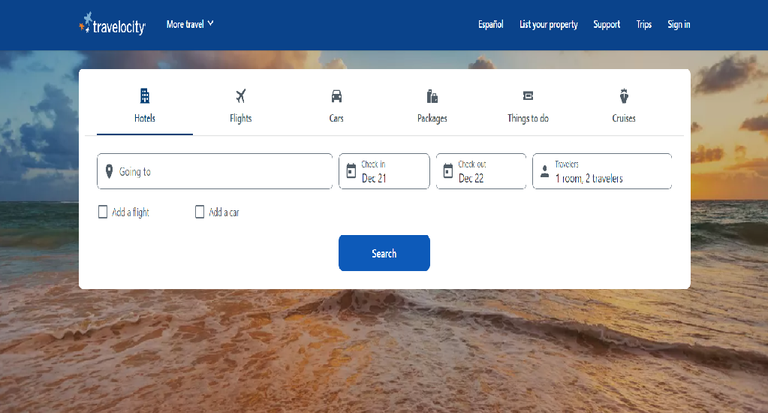Switch to the Cruises tab label
The height and width of the screenshot is (413, 768).
(x=624, y=118)
